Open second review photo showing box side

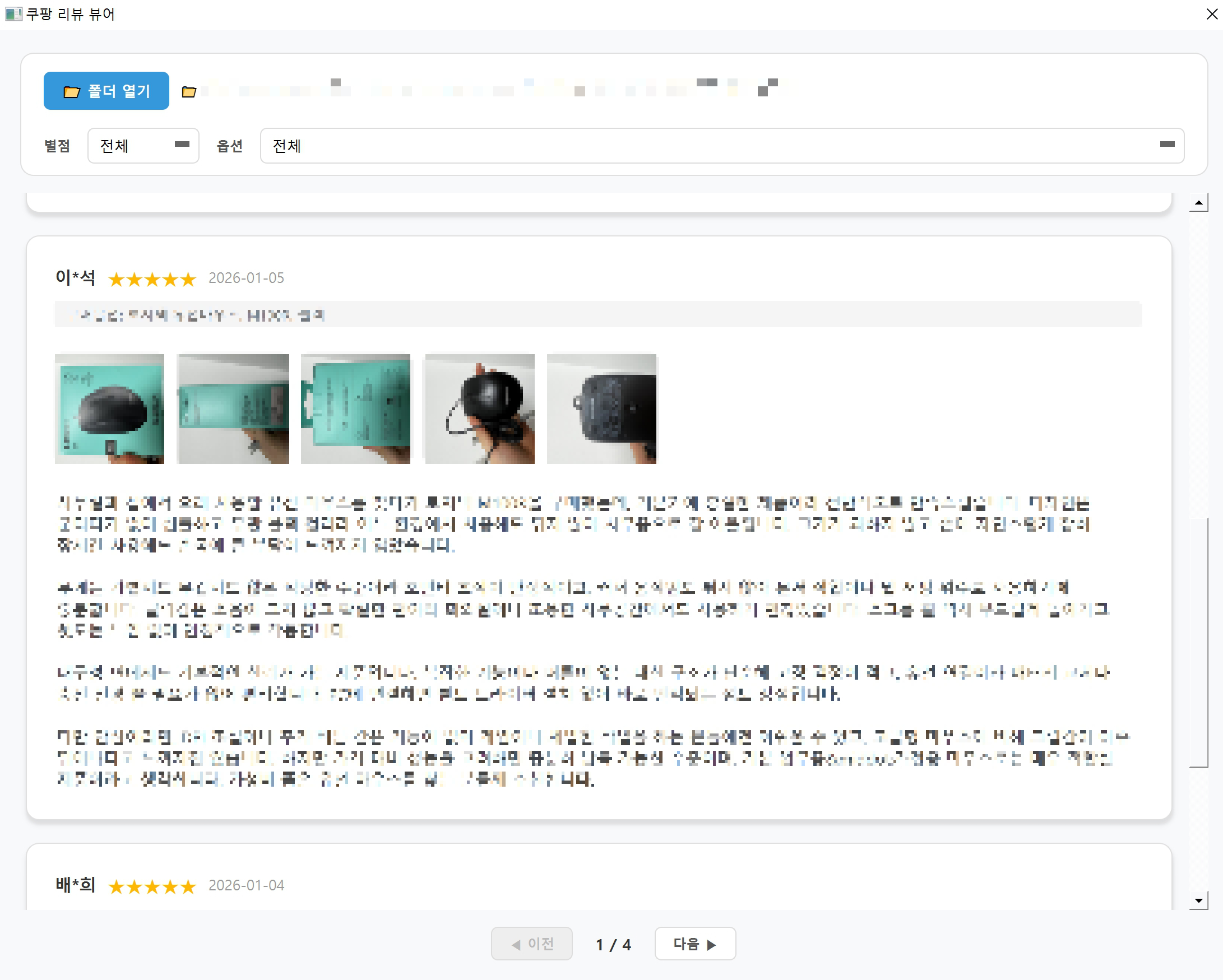233,408
